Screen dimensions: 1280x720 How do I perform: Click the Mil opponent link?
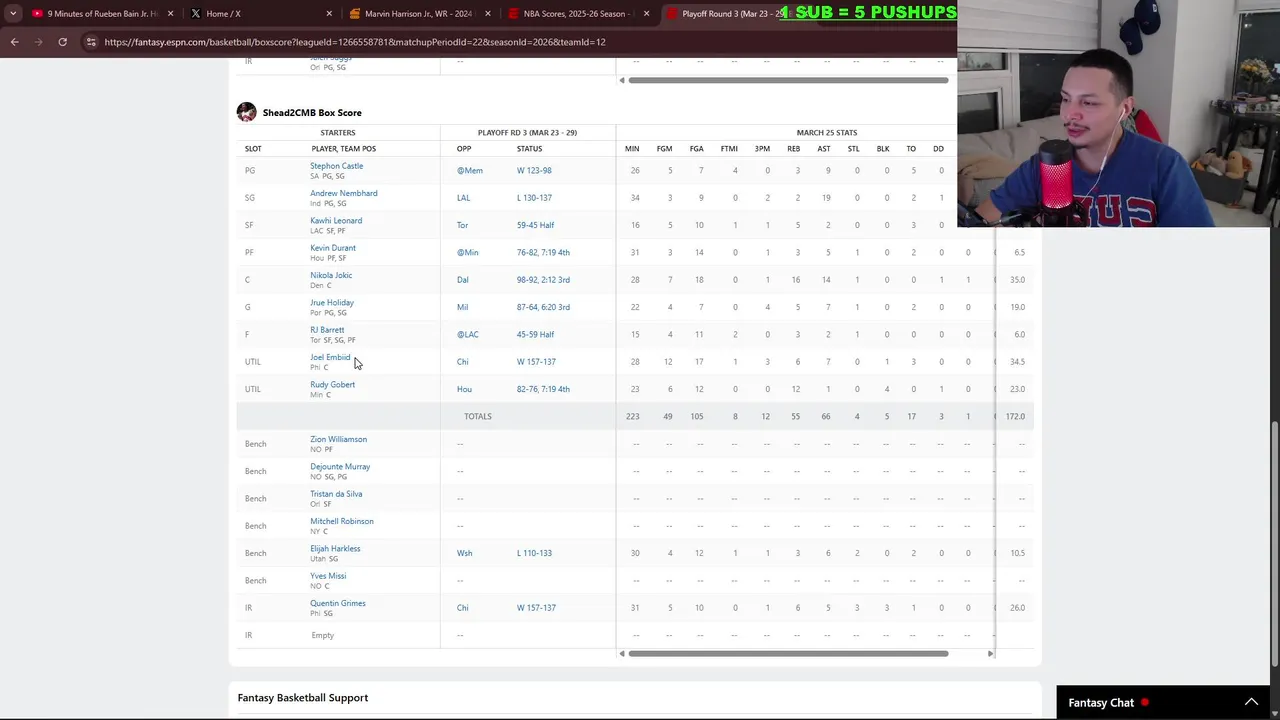(462, 307)
